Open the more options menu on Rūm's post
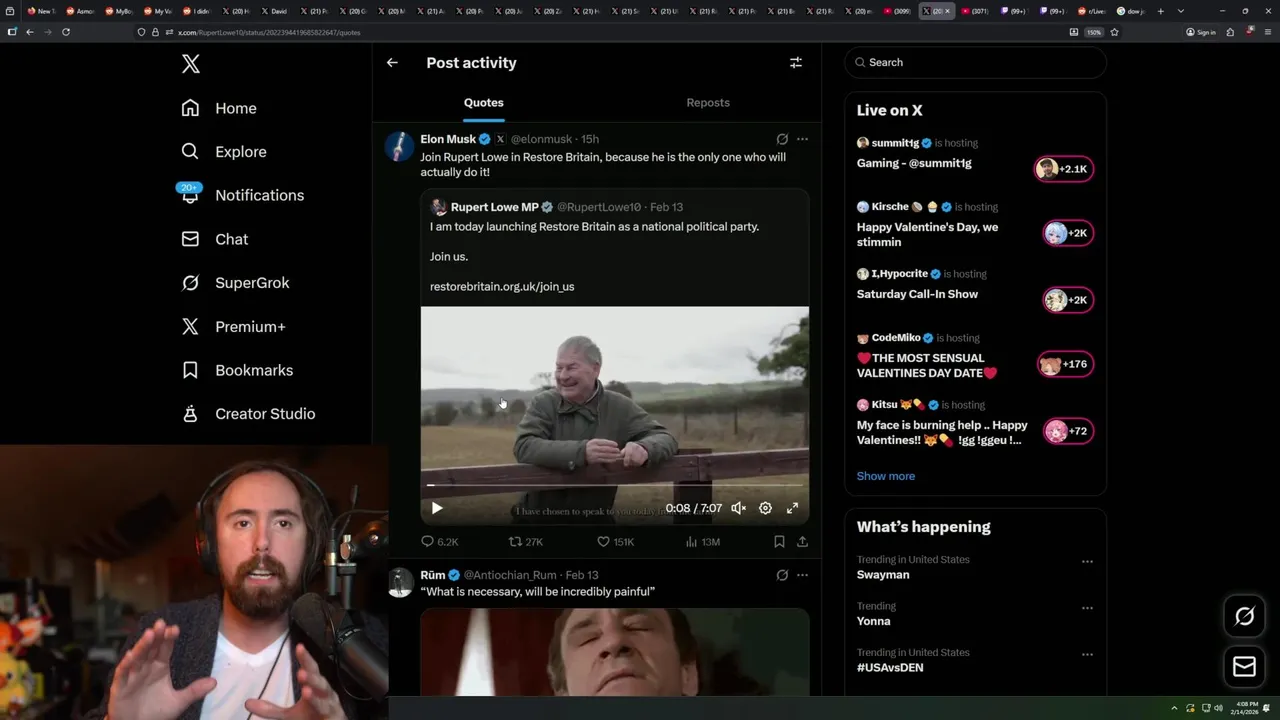 [x=802, y=575]
